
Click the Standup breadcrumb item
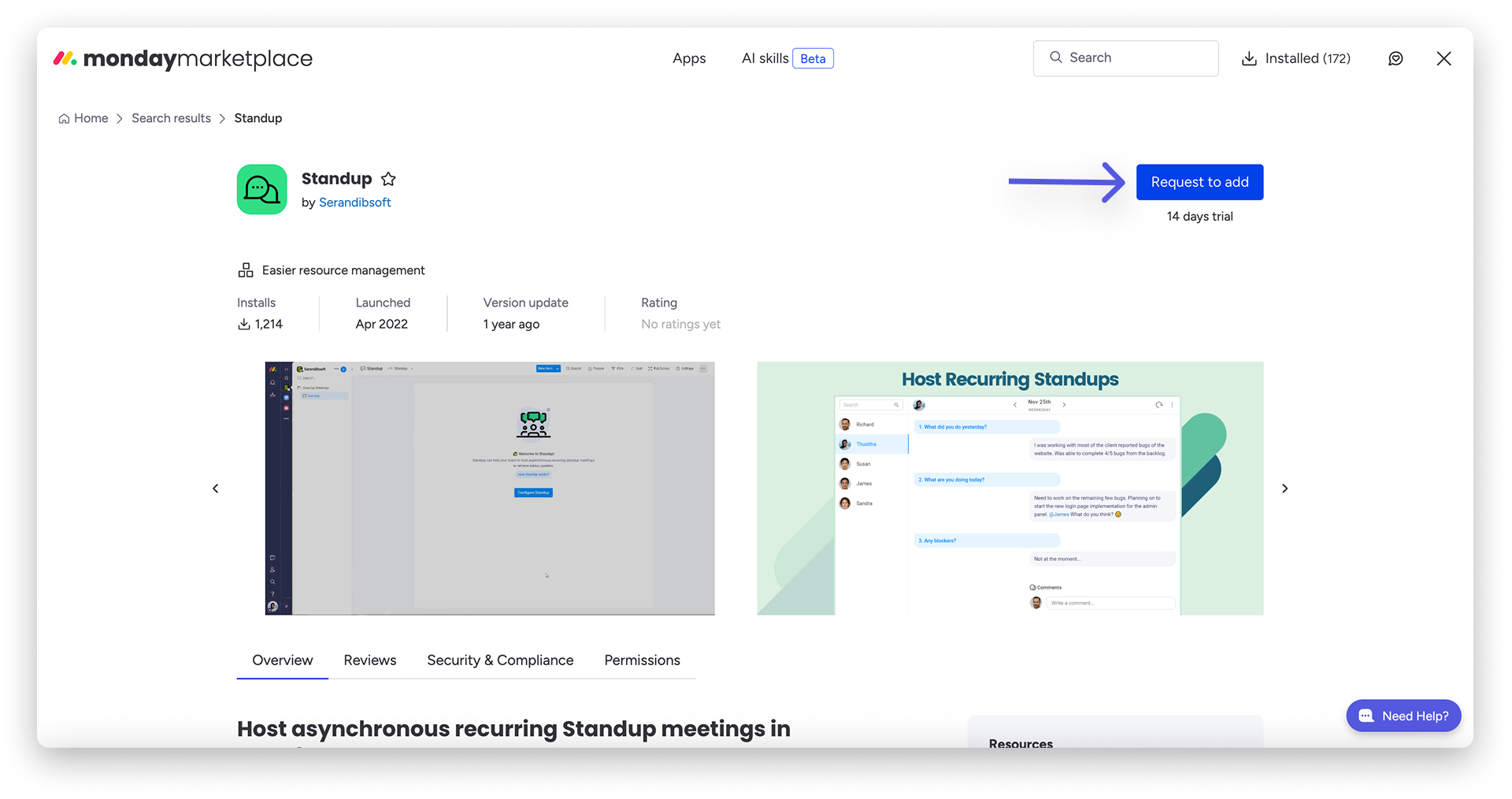[x=258, y=118]
